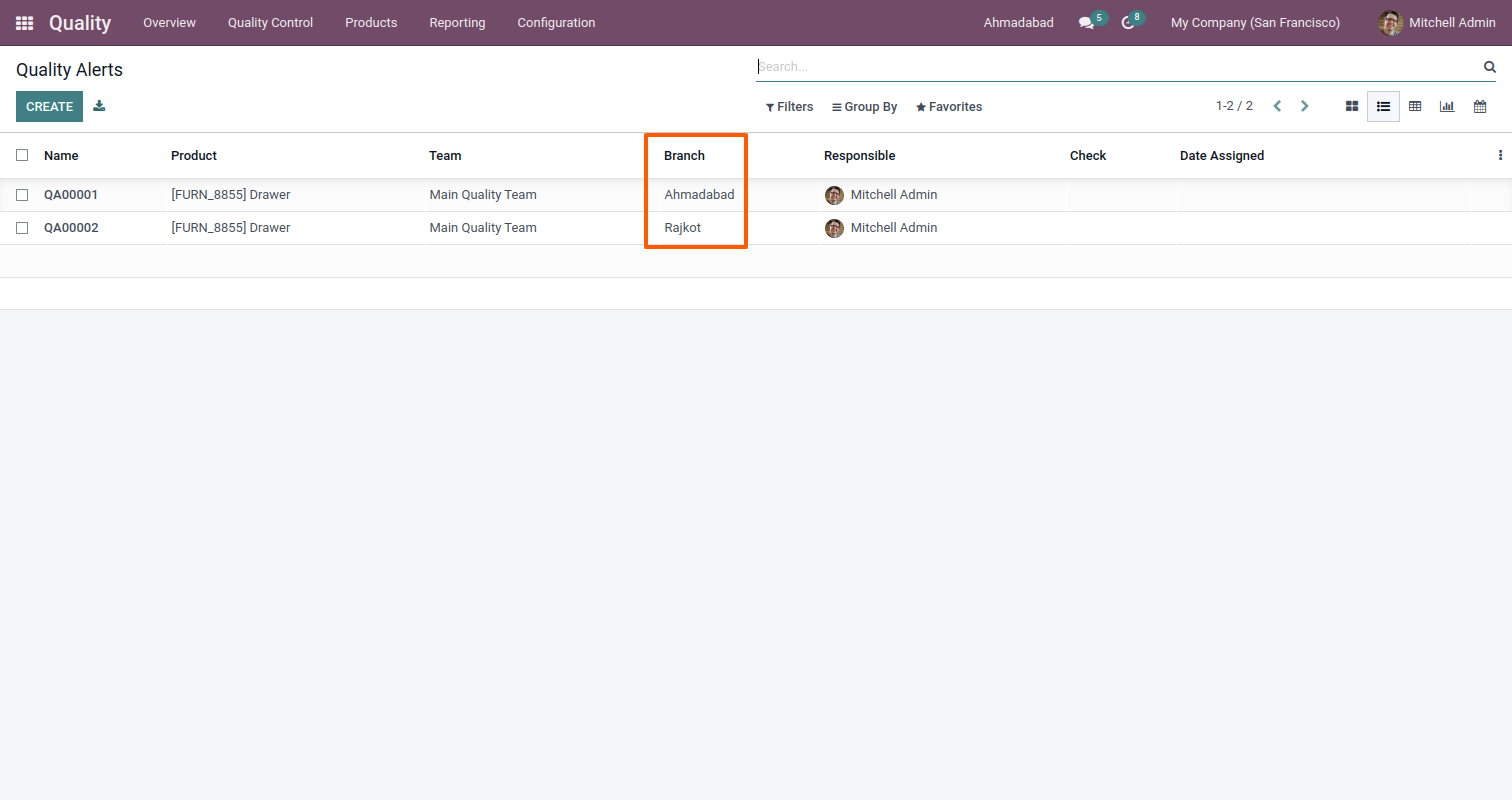This screenshot has width=1512, height=800.
Task: Click Mitchell Admin name in QA00002 row
Action: pyautogui.click(x=894, y=228)
